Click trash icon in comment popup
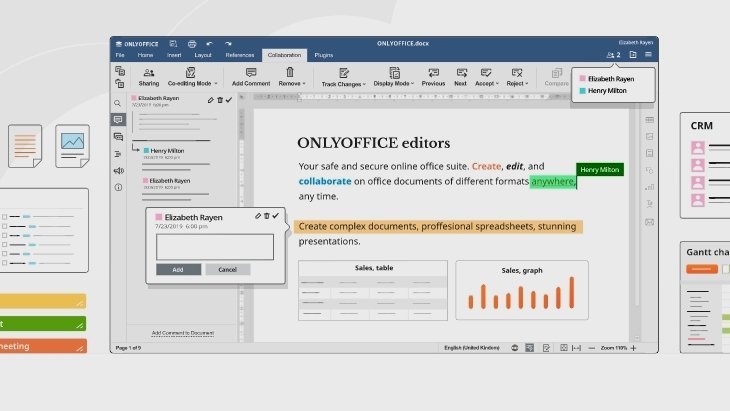 click(x=267, y=216)
